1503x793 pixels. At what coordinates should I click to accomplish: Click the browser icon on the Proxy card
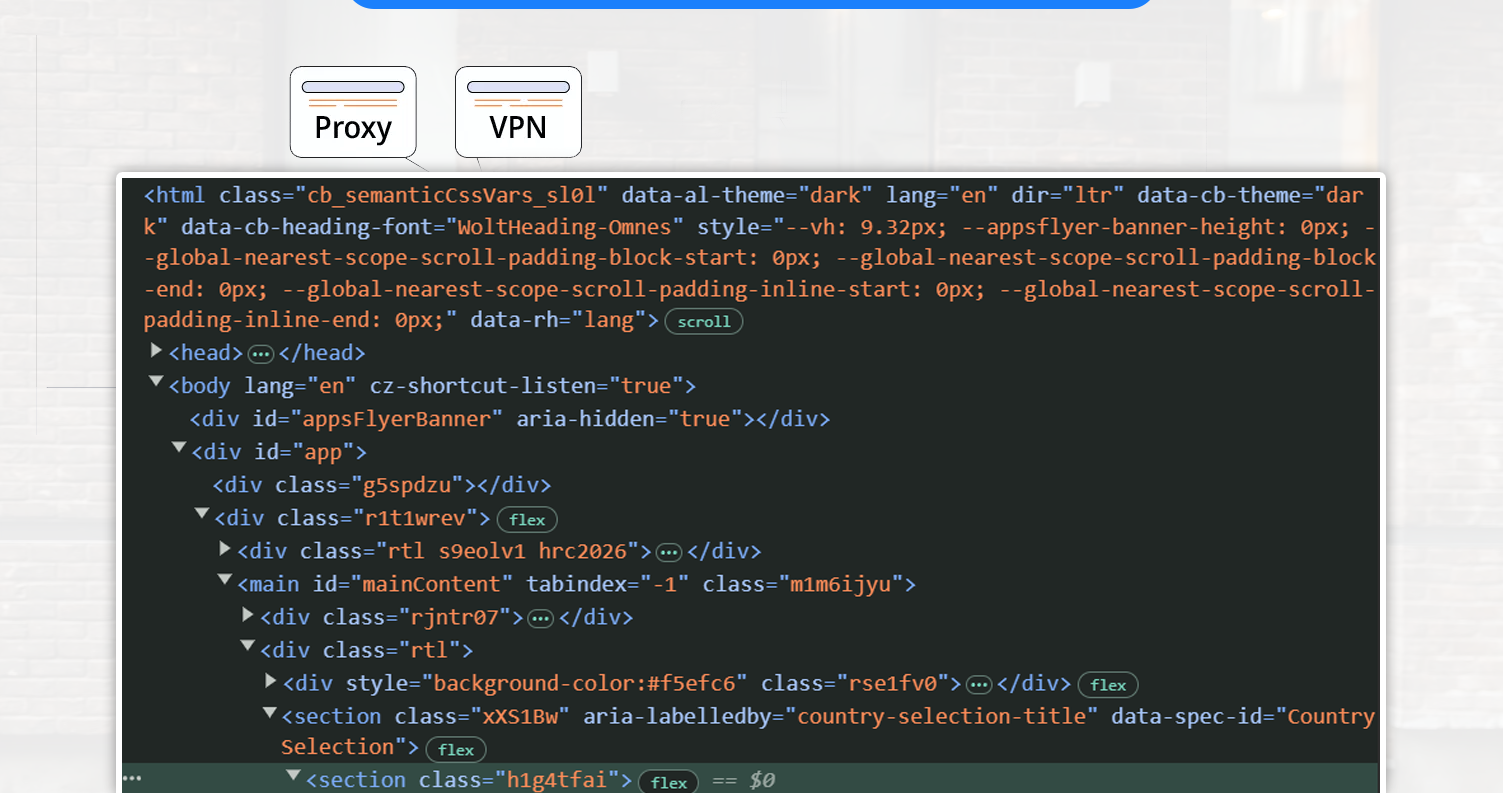tap(353, 92)
